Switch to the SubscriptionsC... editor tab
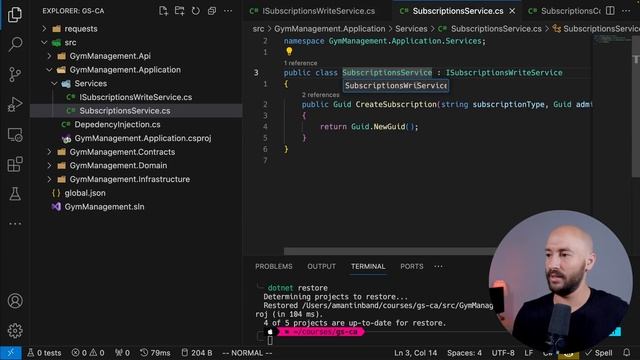The width and height of the screenshot is (640, 360). coord(564,11)
